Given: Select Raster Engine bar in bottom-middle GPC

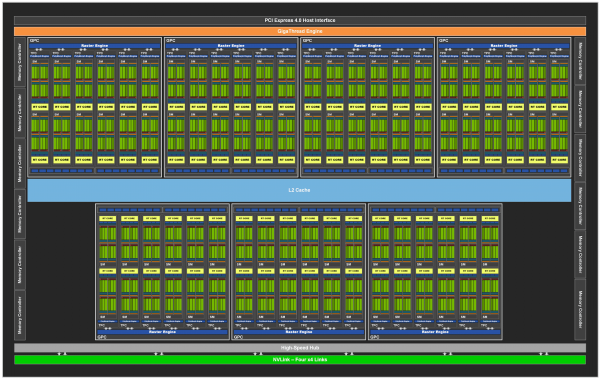Looking at the screenshot, I should point(299,332).
